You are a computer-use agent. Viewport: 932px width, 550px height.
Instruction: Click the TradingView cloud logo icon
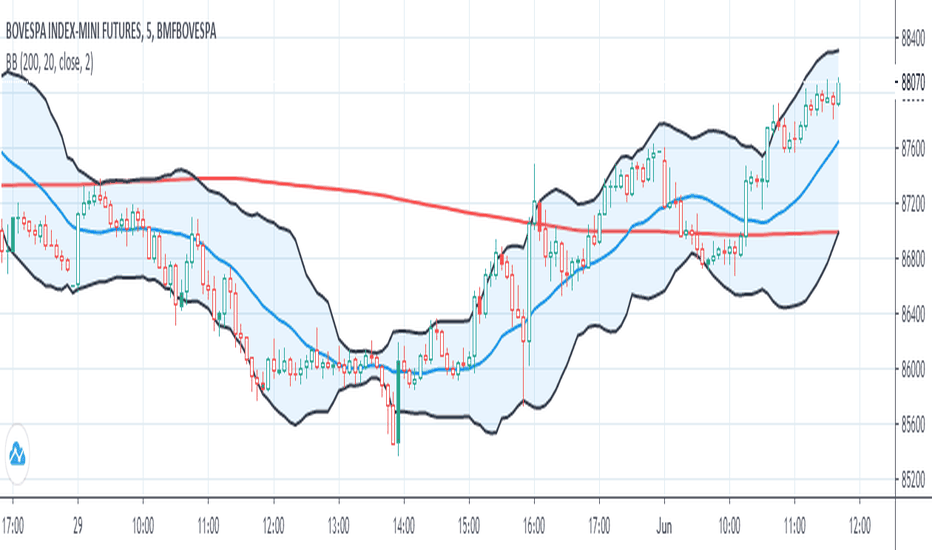point(17,454)
